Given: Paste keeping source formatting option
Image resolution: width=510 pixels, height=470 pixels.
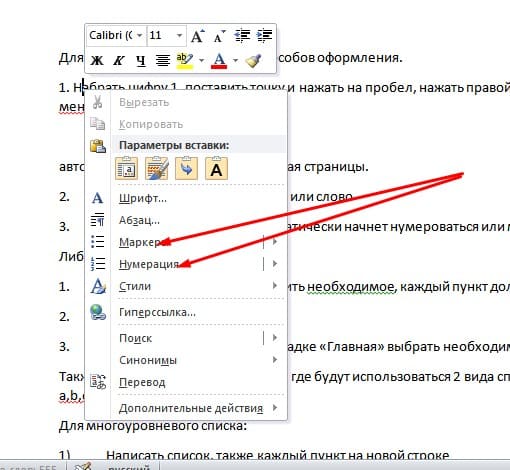Looking at the screenshot, I should coord(127,168).
